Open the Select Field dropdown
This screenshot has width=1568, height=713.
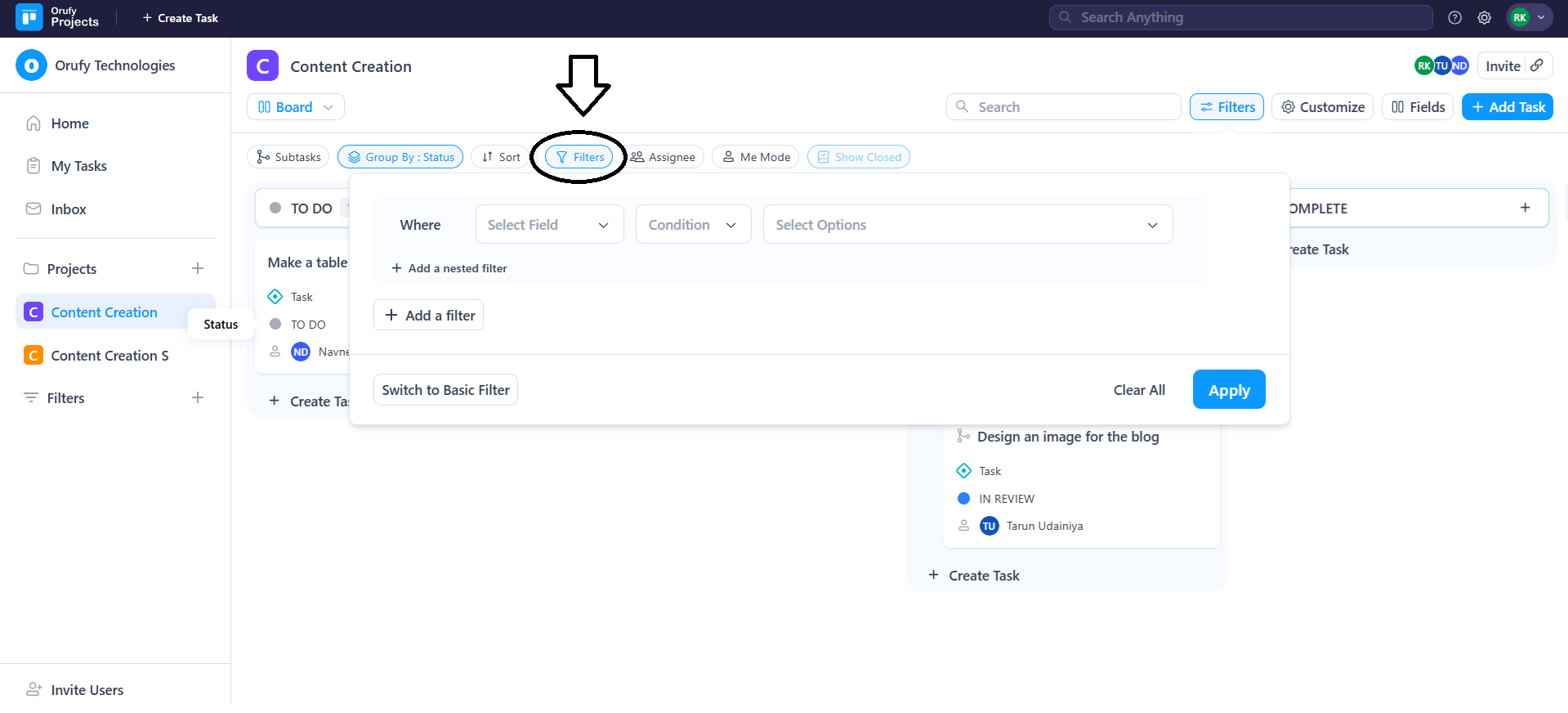pos(549,225)
